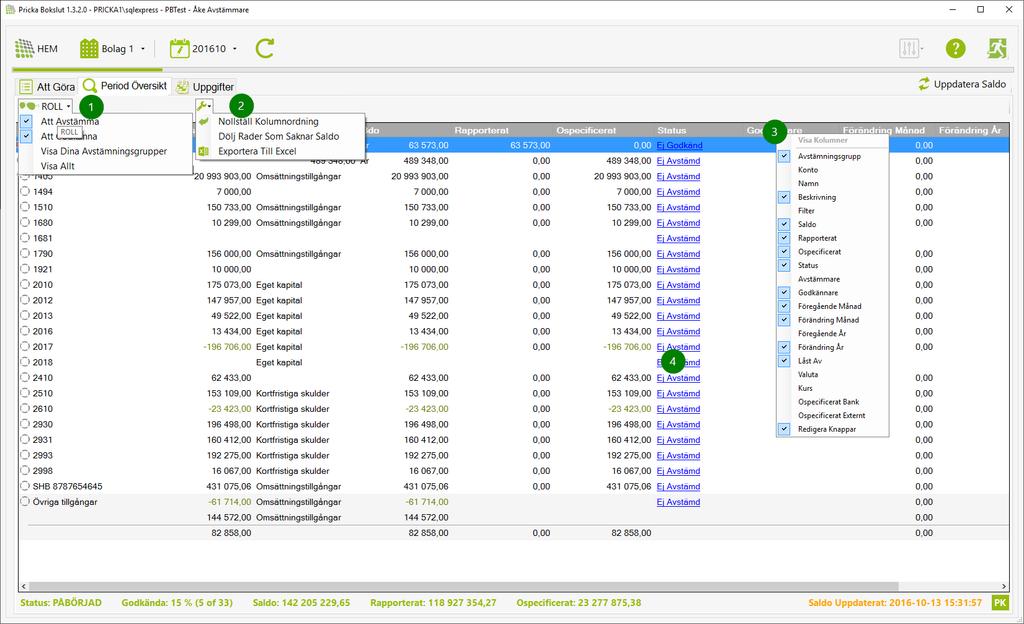Enable the Avstämmare column

click(819, 279)
